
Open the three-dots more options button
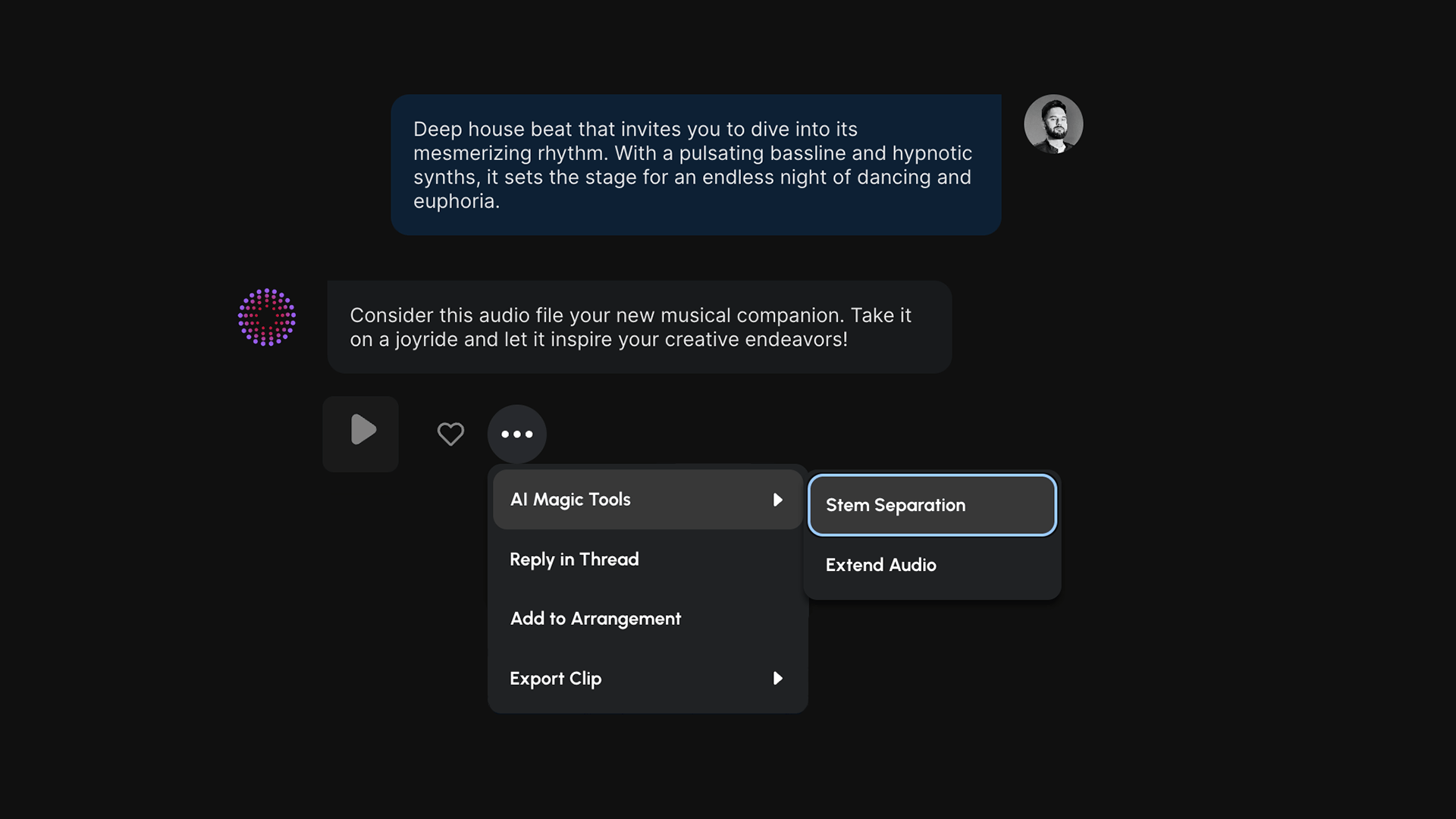(517, 434)
